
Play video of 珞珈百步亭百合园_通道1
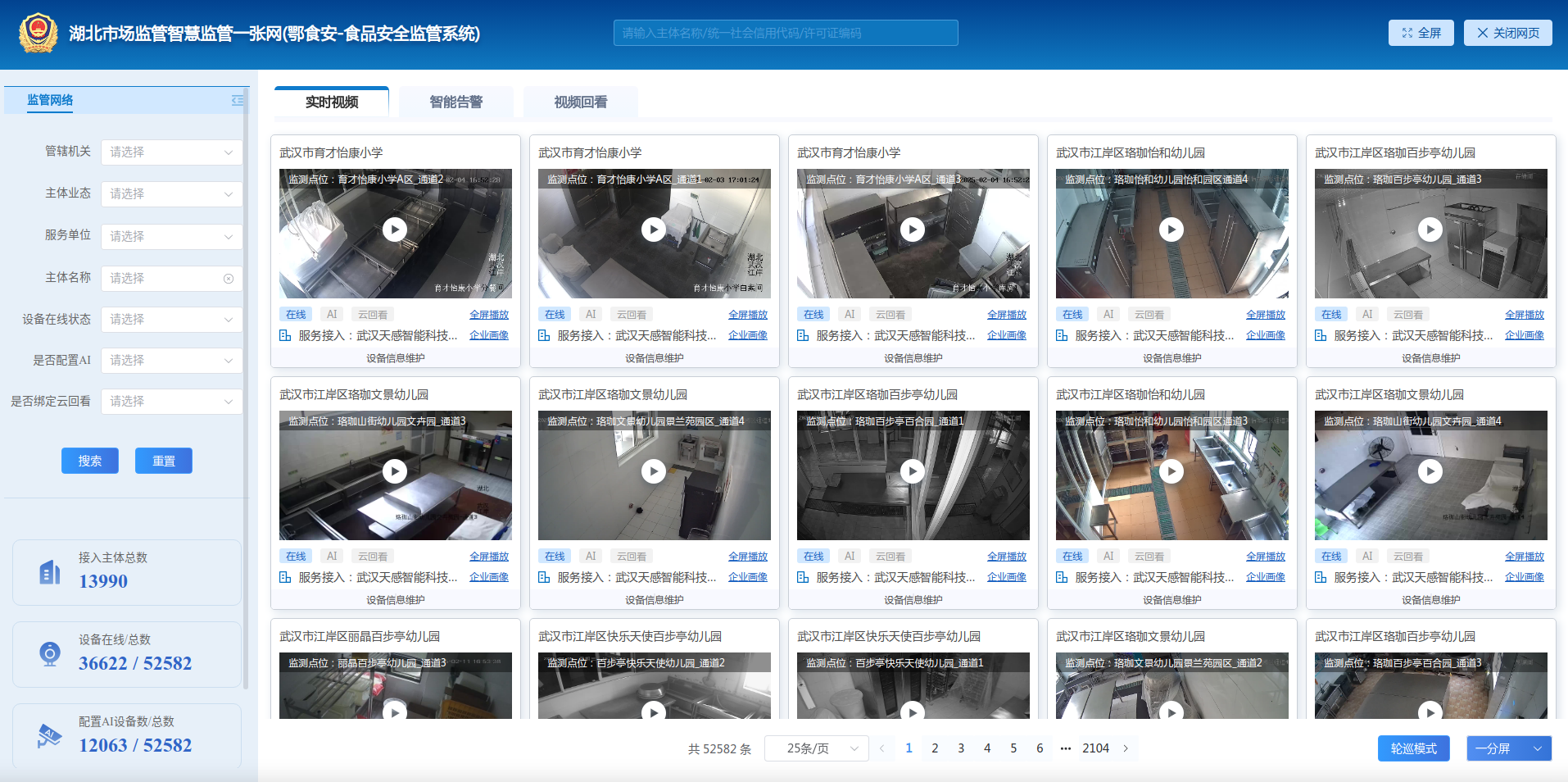point(913,471)
